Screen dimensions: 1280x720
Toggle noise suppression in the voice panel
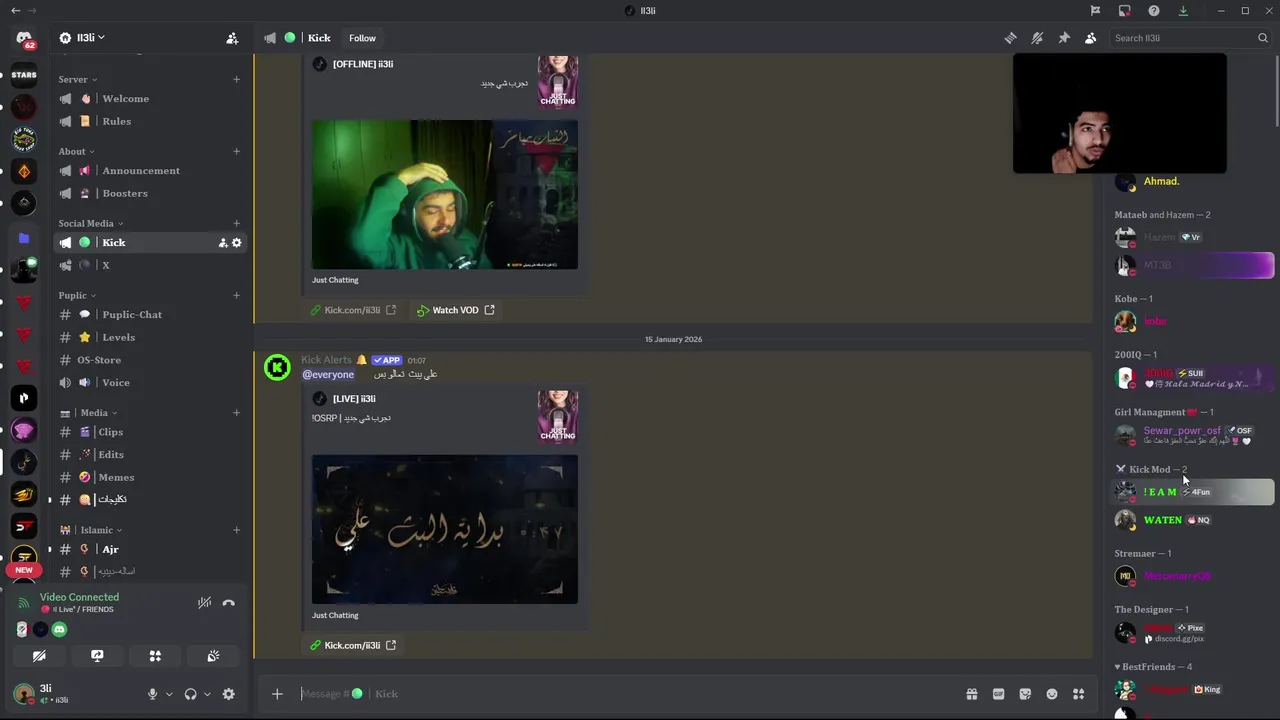click(204, 603)
